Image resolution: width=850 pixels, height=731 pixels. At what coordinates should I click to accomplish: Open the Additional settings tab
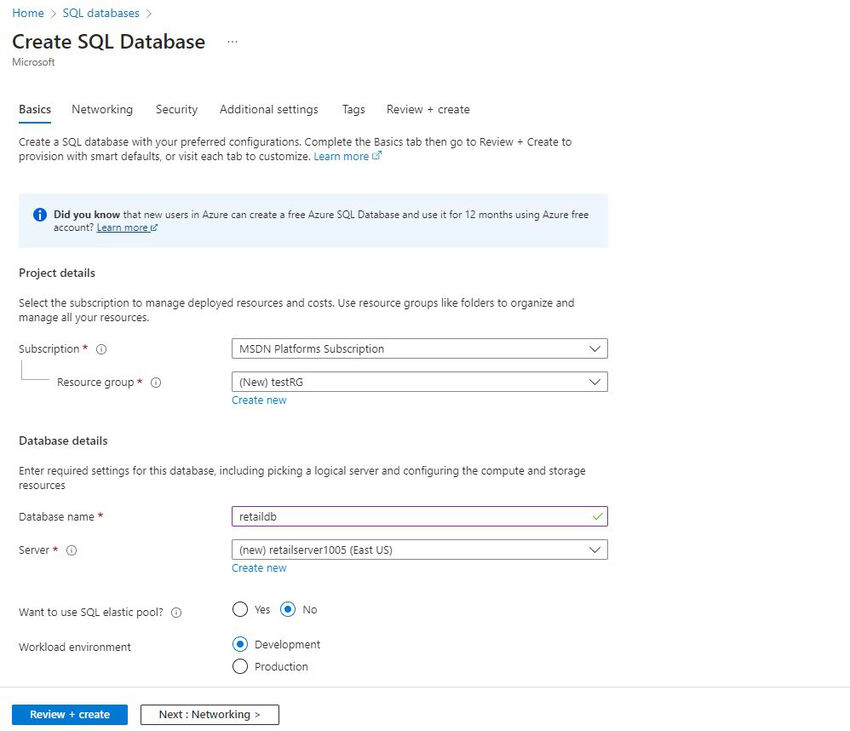click(x=269, y=110)
